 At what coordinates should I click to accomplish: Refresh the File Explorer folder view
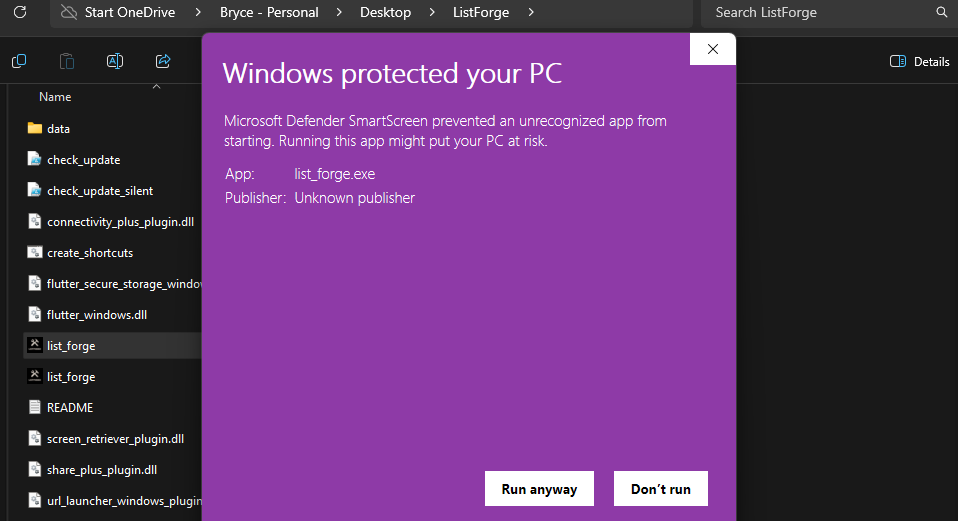[x=20, y=12]
